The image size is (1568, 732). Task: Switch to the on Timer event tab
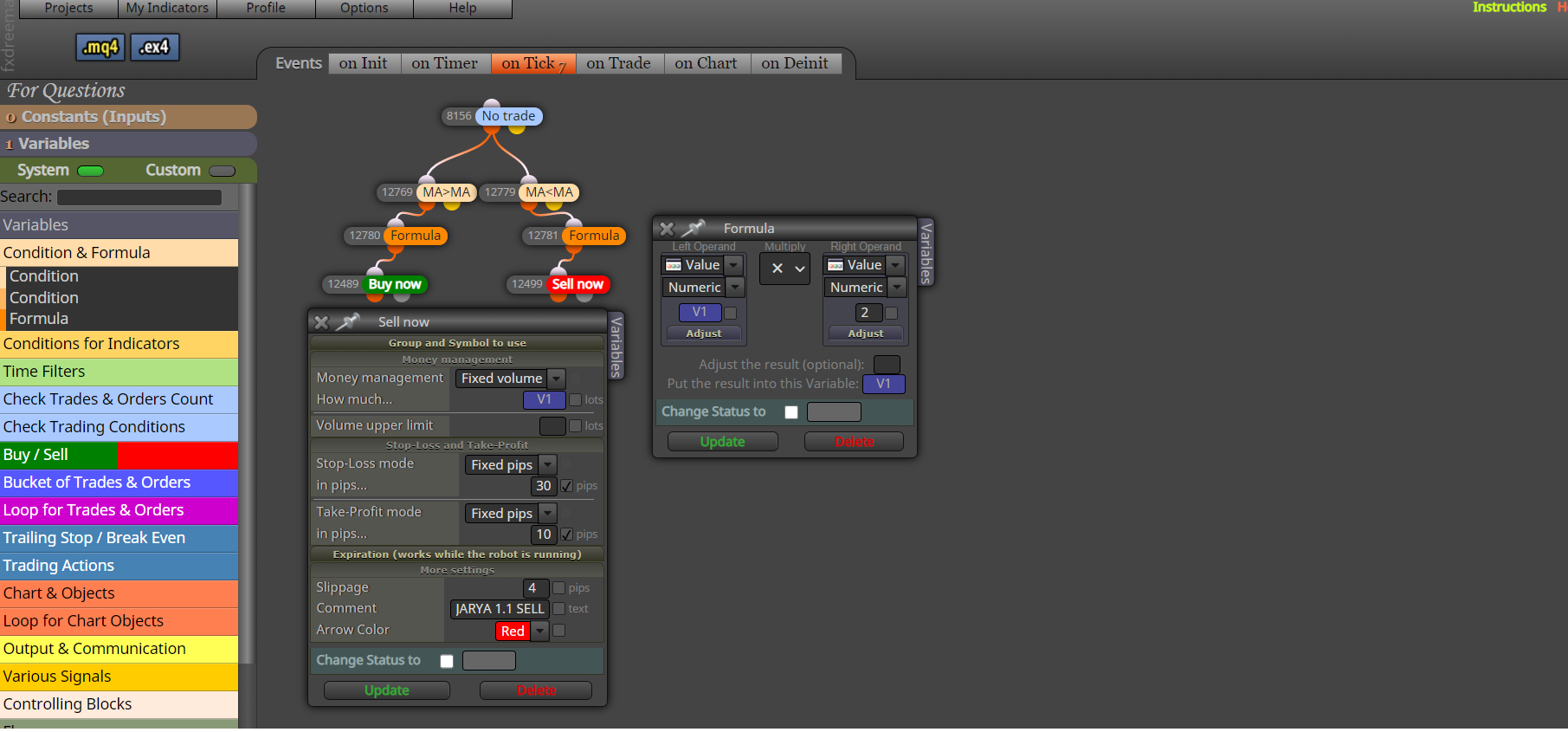445,63
